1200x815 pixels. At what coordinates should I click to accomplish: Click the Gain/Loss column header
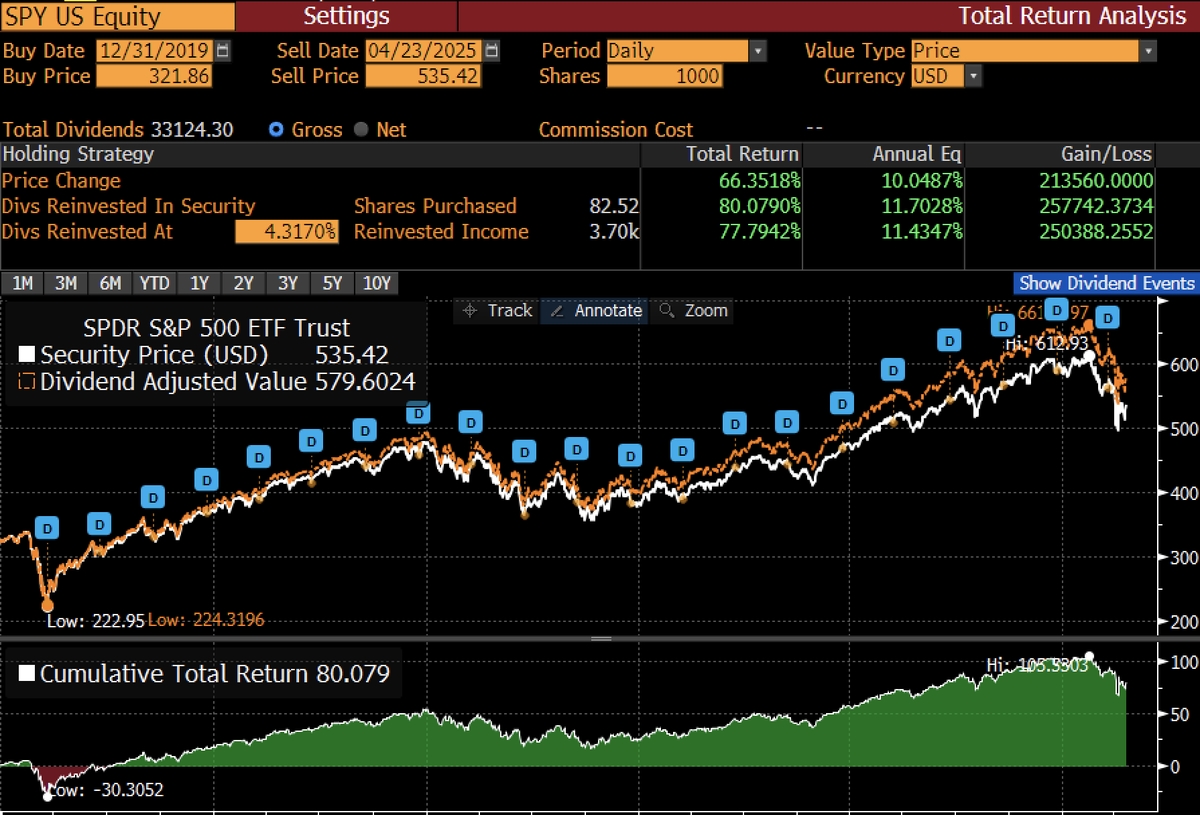click(x=1106, y=154)
